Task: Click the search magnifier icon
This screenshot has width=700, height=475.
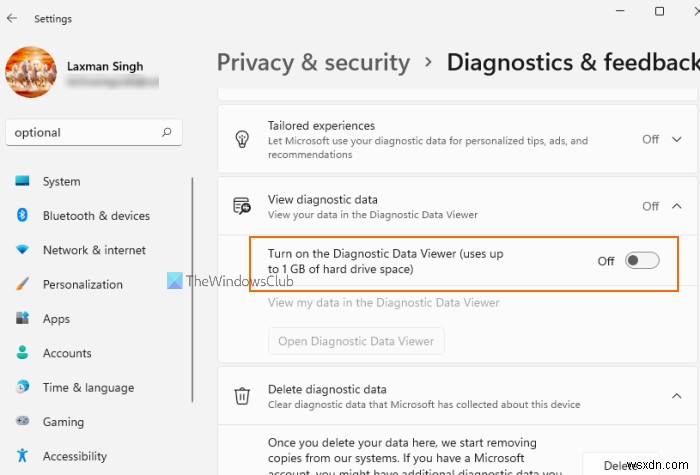Action: tap(167, 132)
